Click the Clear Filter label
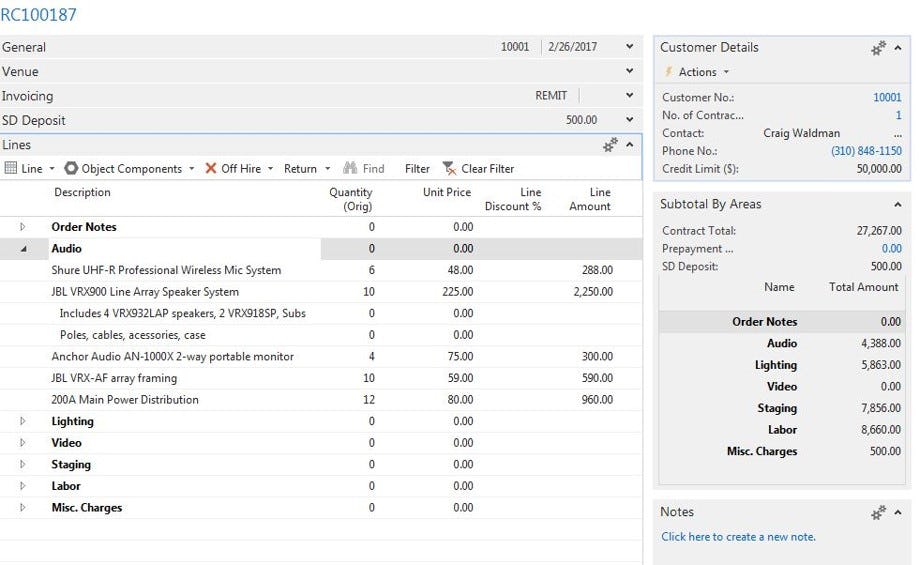Image resolution: width=920 pixels, height=565 pixels. click(488, 169)
